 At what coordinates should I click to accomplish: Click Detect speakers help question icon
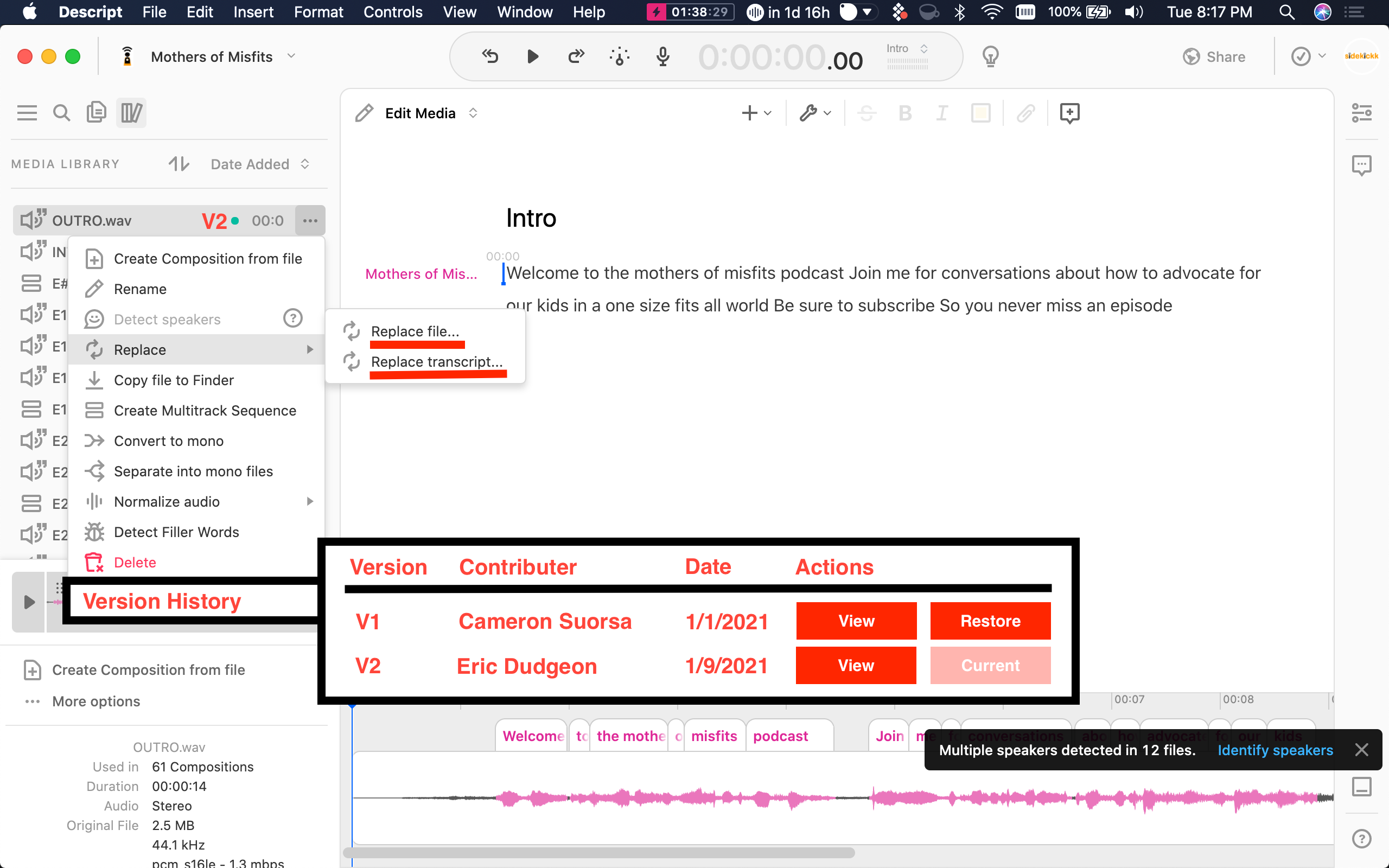(x=293, y=318)
